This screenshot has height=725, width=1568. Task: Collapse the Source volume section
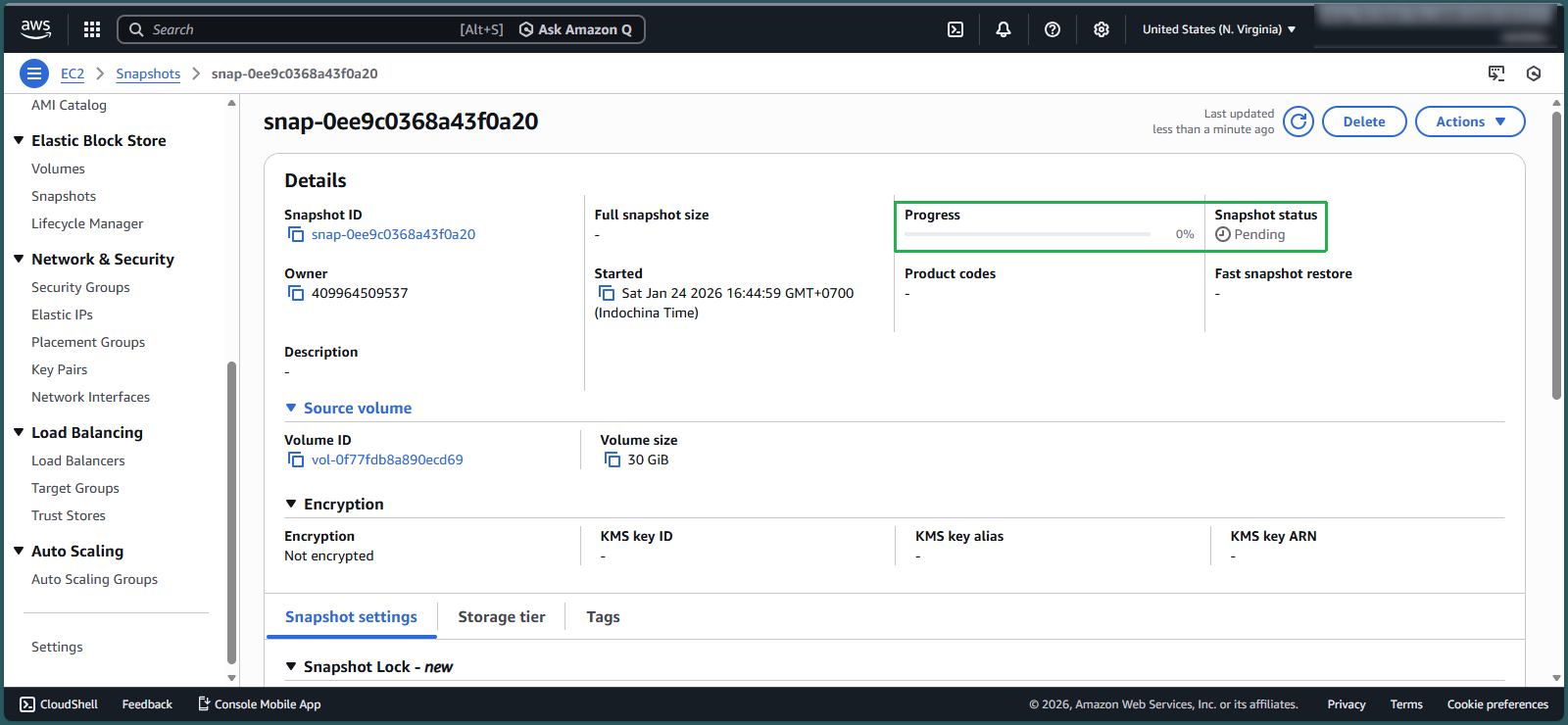(291, 408)
